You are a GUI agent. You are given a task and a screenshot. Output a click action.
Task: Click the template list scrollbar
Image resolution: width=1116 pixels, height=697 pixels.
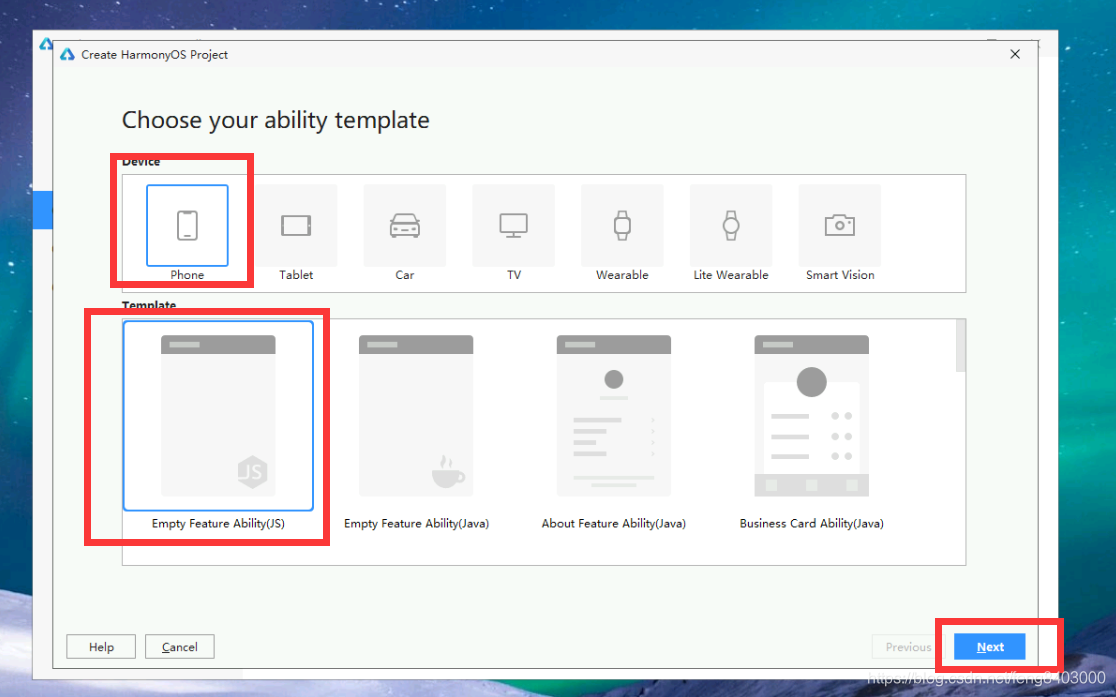(x=961, y=345)
